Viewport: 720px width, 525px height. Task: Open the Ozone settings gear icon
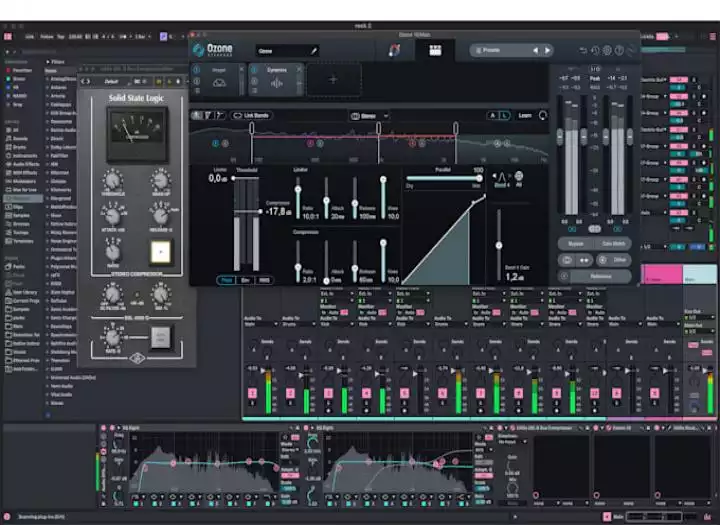coord(607,50)
